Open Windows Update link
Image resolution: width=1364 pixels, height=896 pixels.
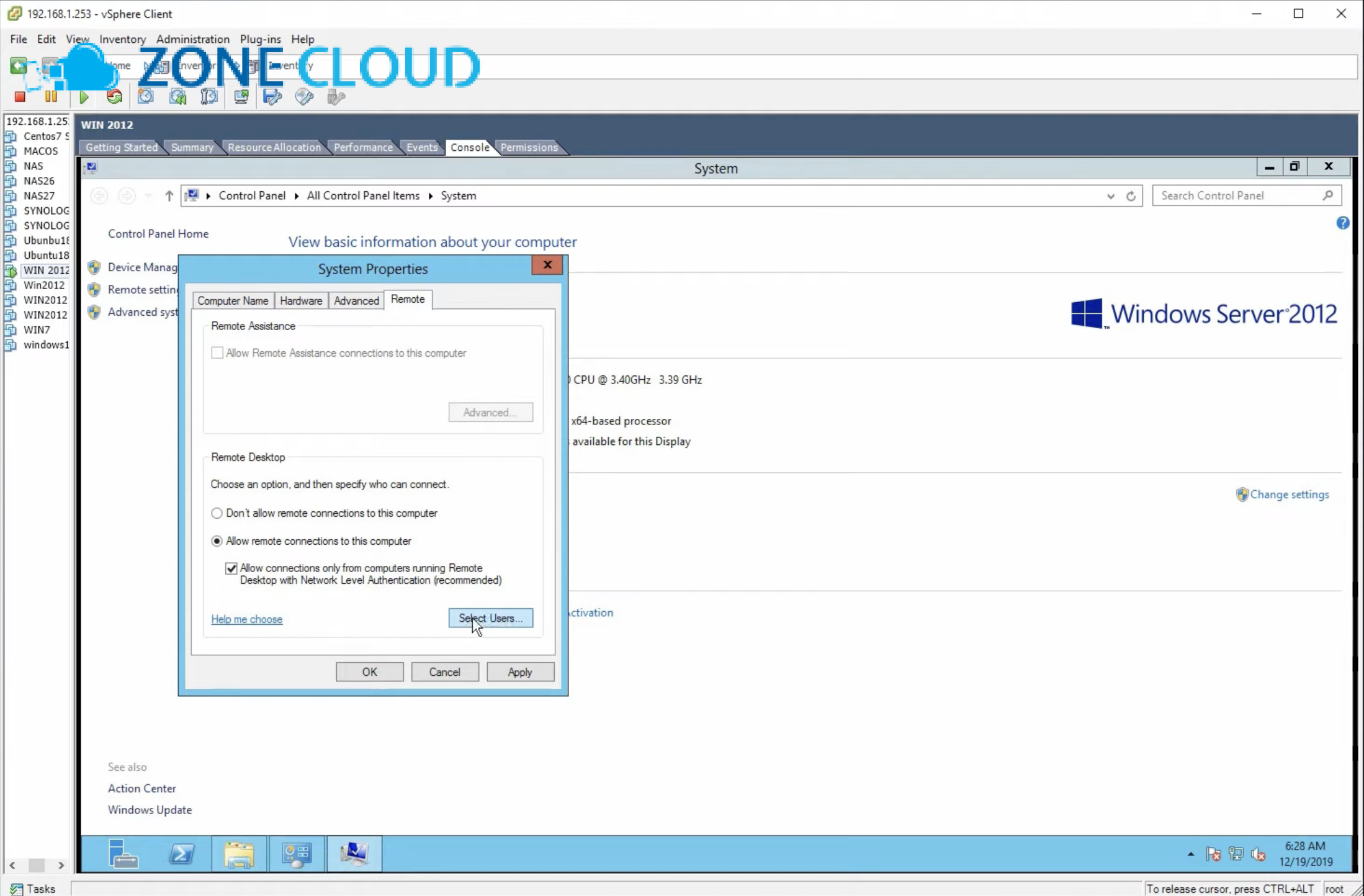coord(150,810)
